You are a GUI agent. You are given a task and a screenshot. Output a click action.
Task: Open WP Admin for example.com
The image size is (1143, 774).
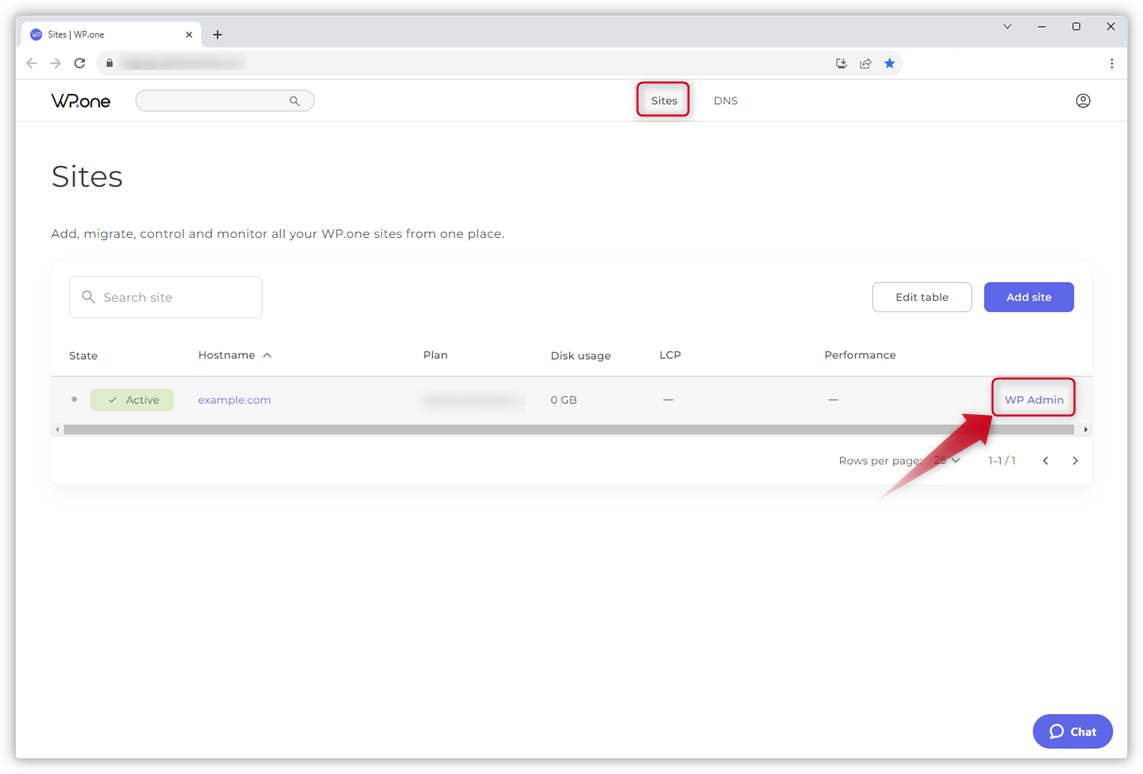tap(1033, 398)
